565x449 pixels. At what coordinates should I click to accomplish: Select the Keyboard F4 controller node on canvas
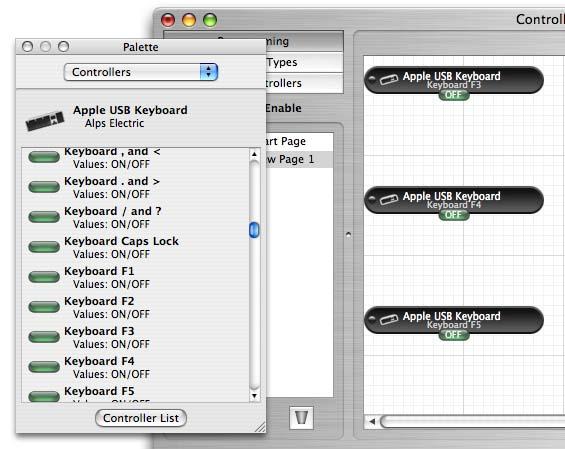coord(454,200)
